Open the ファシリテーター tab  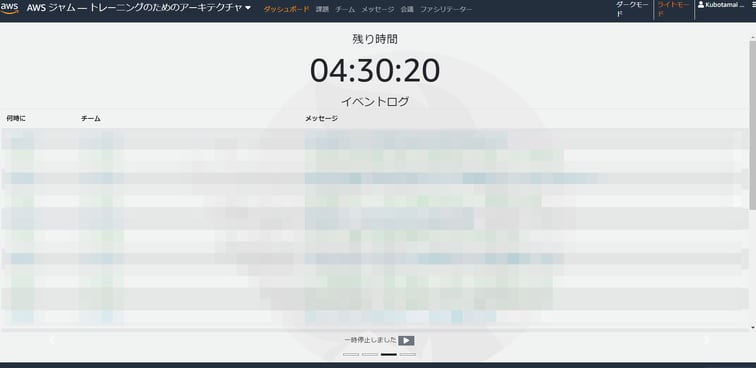[446, 9]
